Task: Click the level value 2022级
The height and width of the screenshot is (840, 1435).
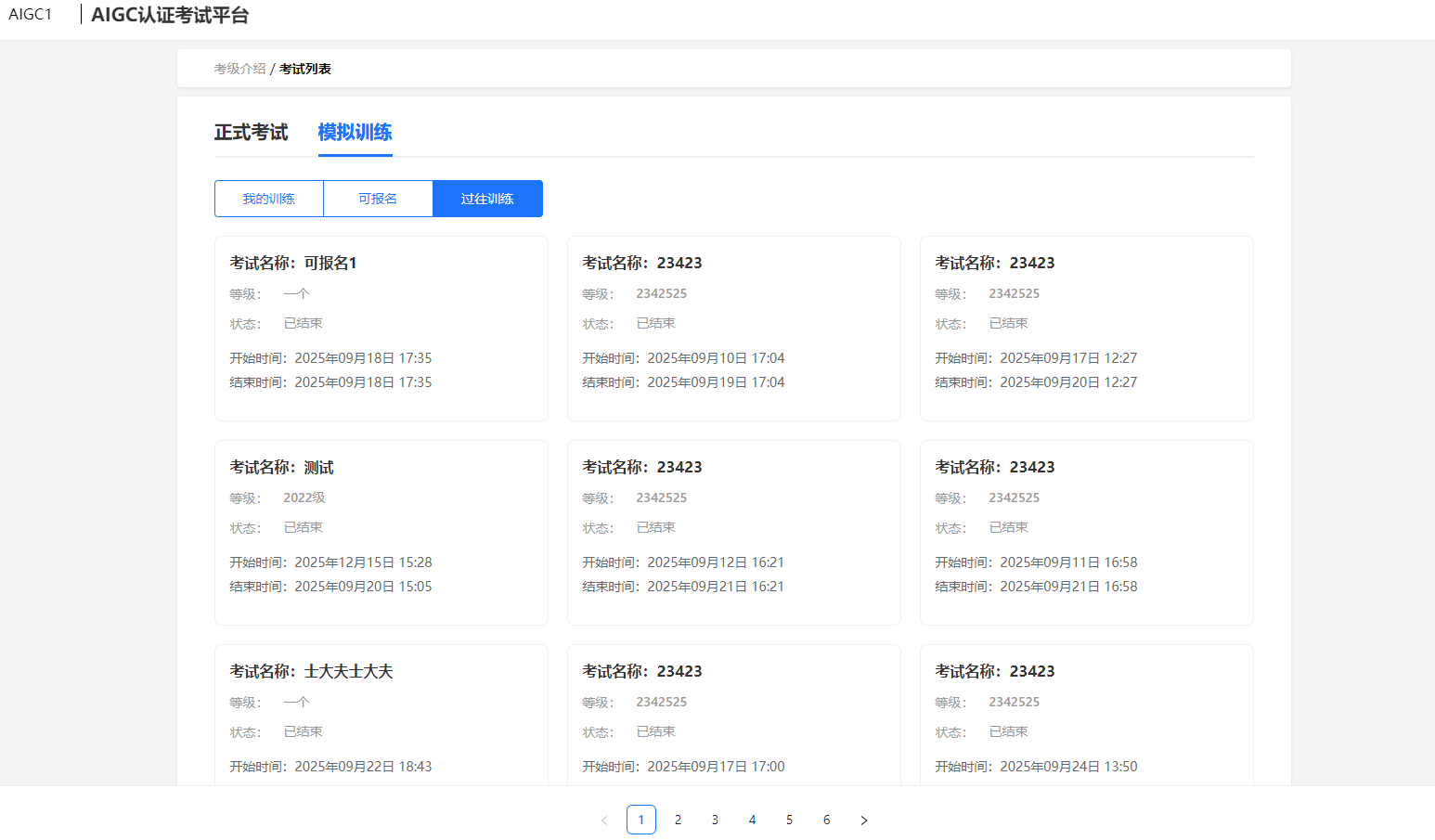Action: point(304,498)
